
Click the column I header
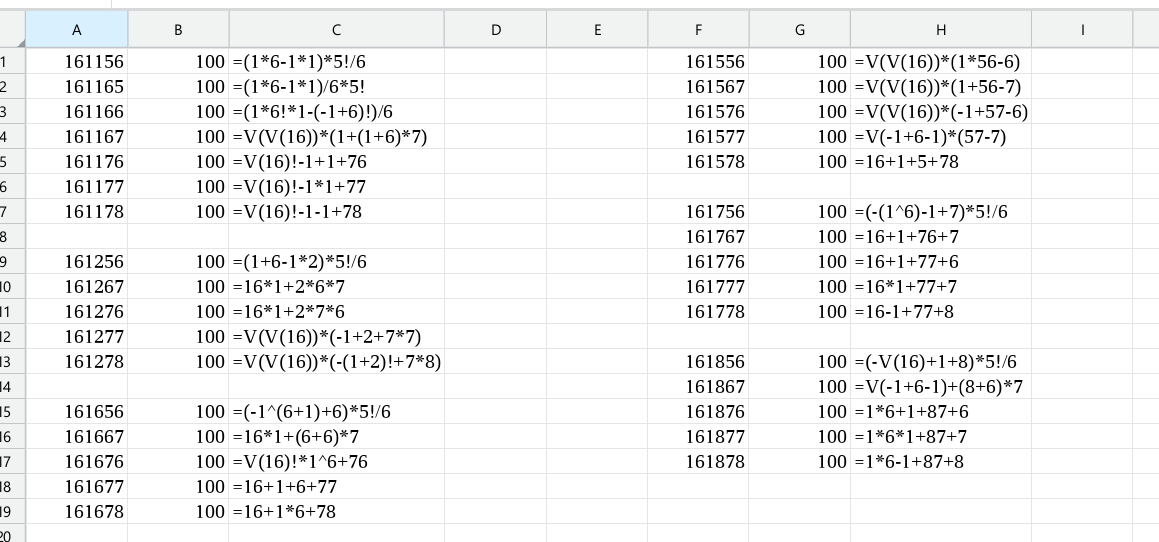(x=1081, y=30)
